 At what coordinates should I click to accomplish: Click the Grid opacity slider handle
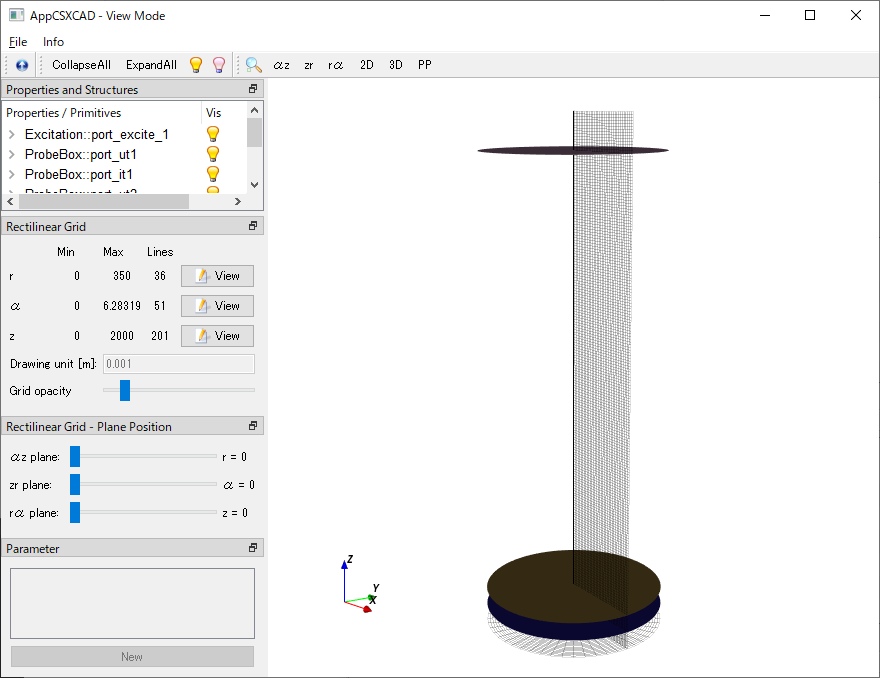[x=125, y=391]
